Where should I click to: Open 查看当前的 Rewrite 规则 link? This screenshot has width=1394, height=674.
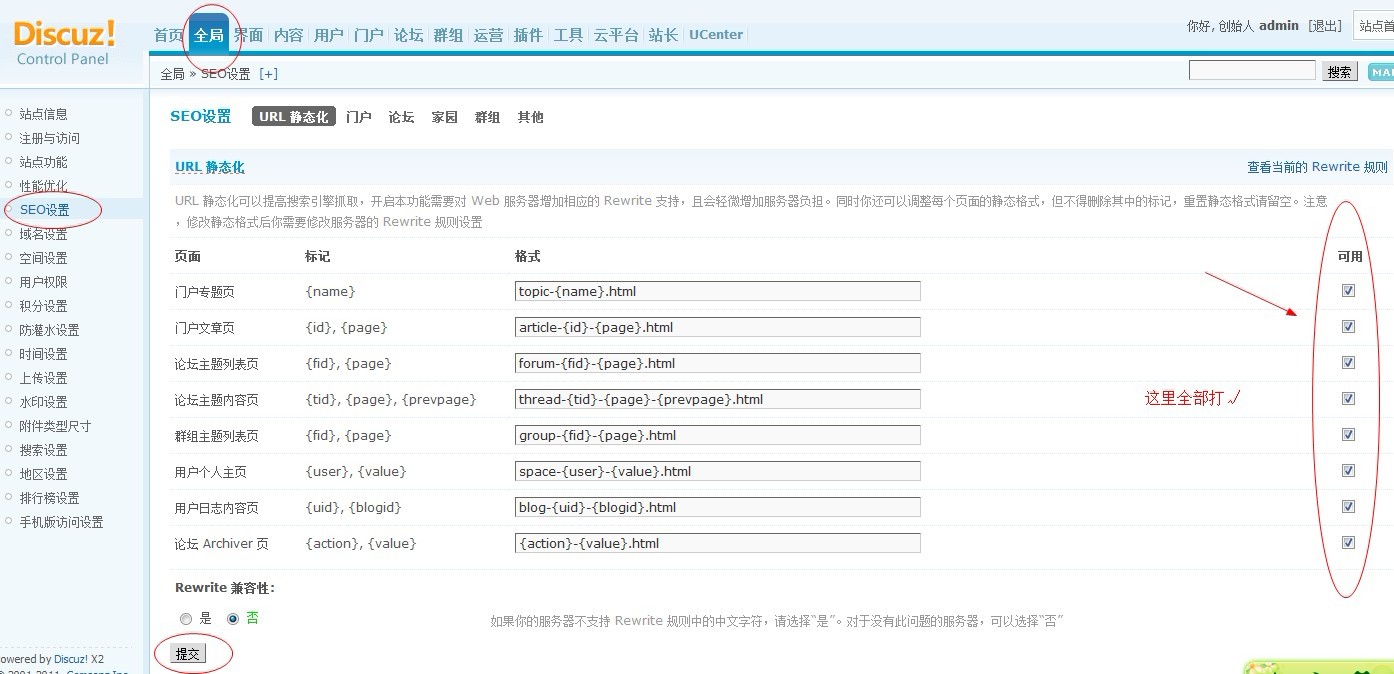pyautogui.click(x=1317, y=167)
